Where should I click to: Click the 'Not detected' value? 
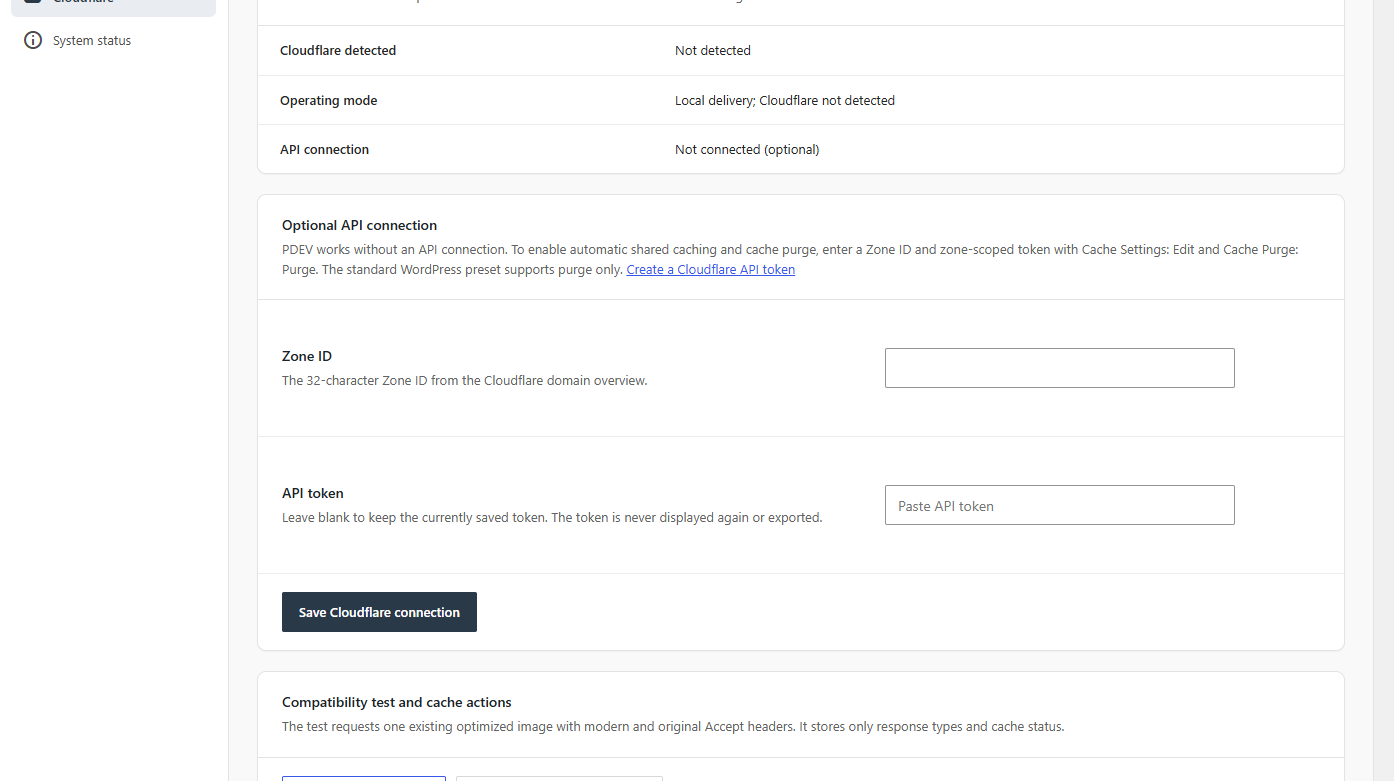713,51
